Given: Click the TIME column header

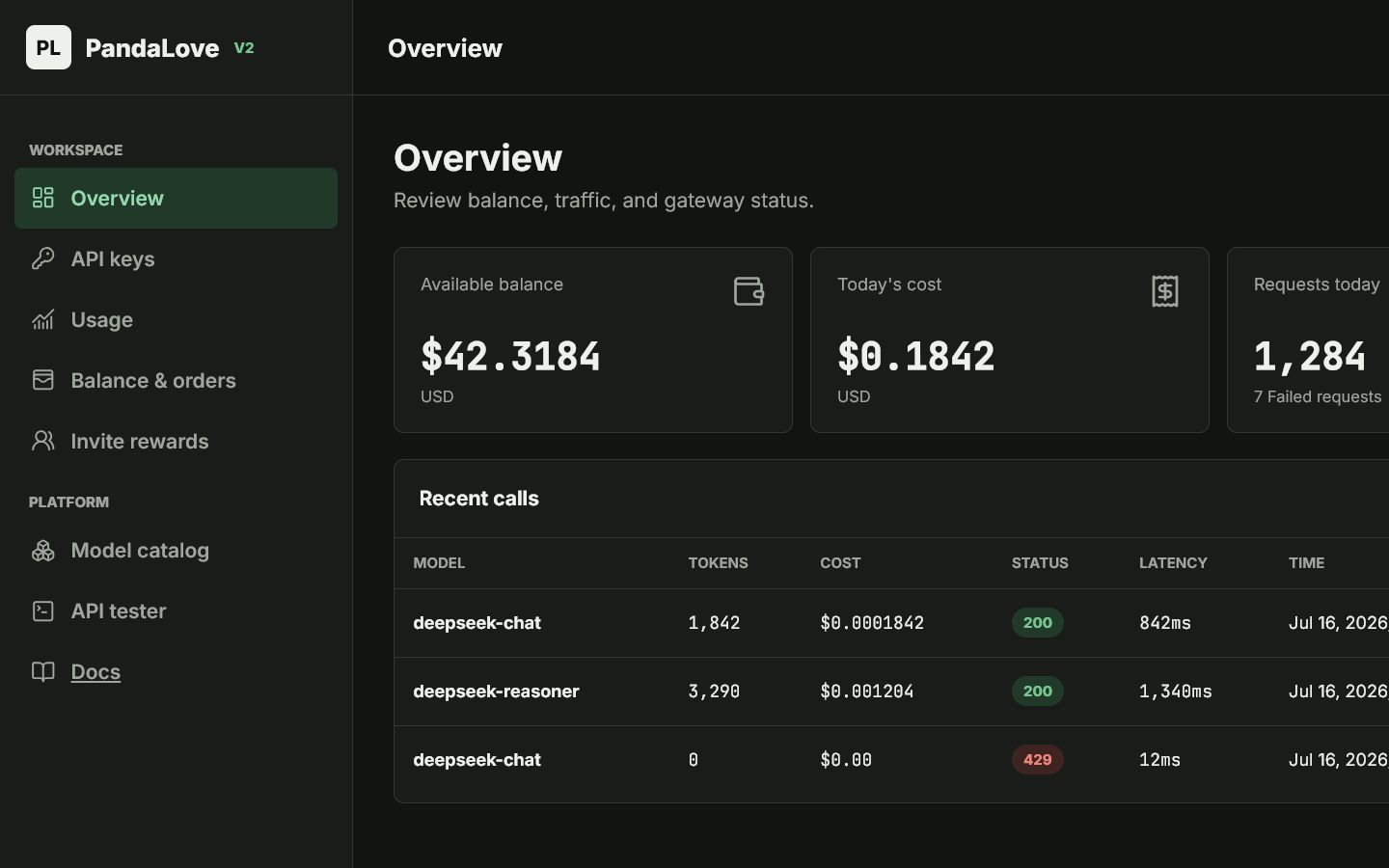Looking at the screenshot, I should [1306, 562].
